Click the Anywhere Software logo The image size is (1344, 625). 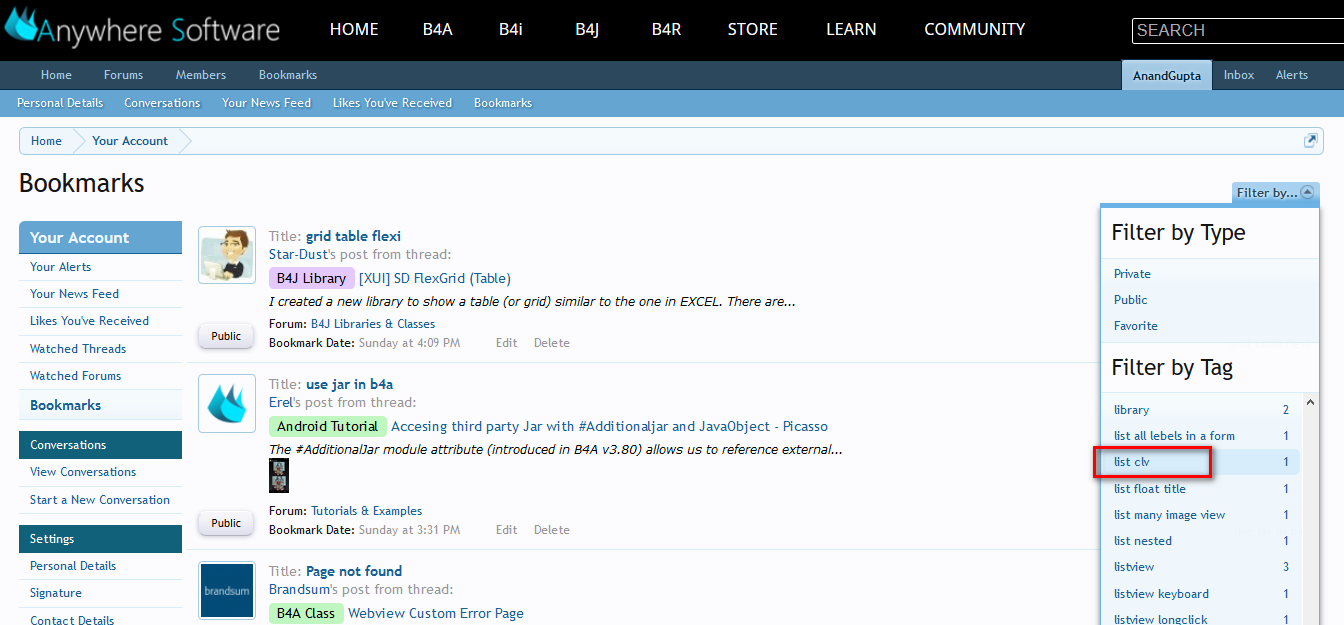[x=142, y=29]
